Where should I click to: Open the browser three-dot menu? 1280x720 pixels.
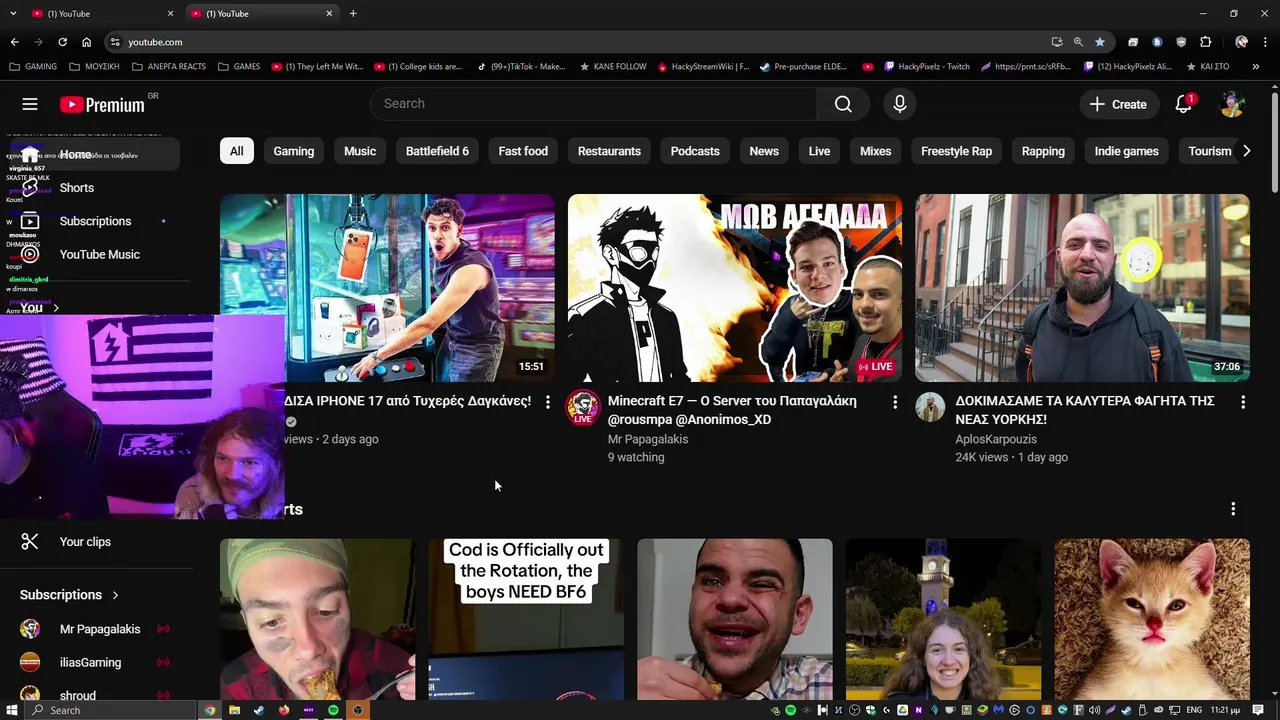1265,42
